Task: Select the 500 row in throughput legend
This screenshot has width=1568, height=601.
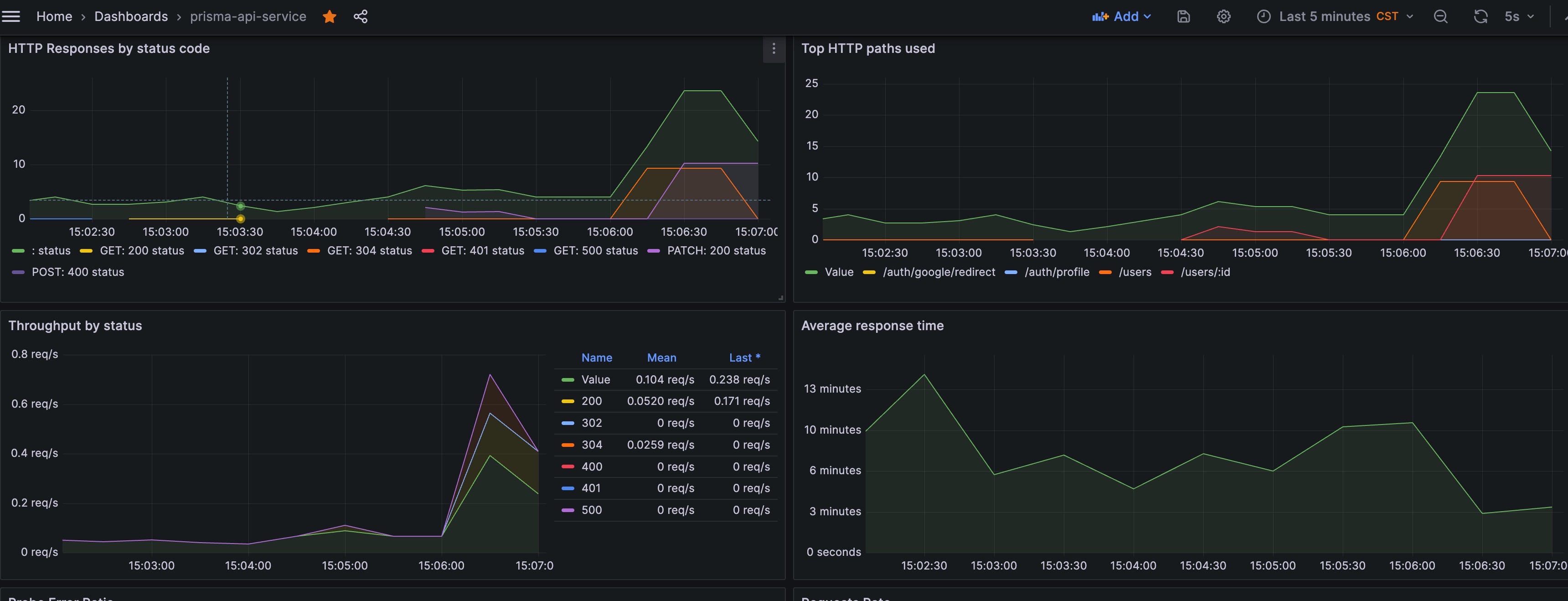Action: tap(666, 510)
